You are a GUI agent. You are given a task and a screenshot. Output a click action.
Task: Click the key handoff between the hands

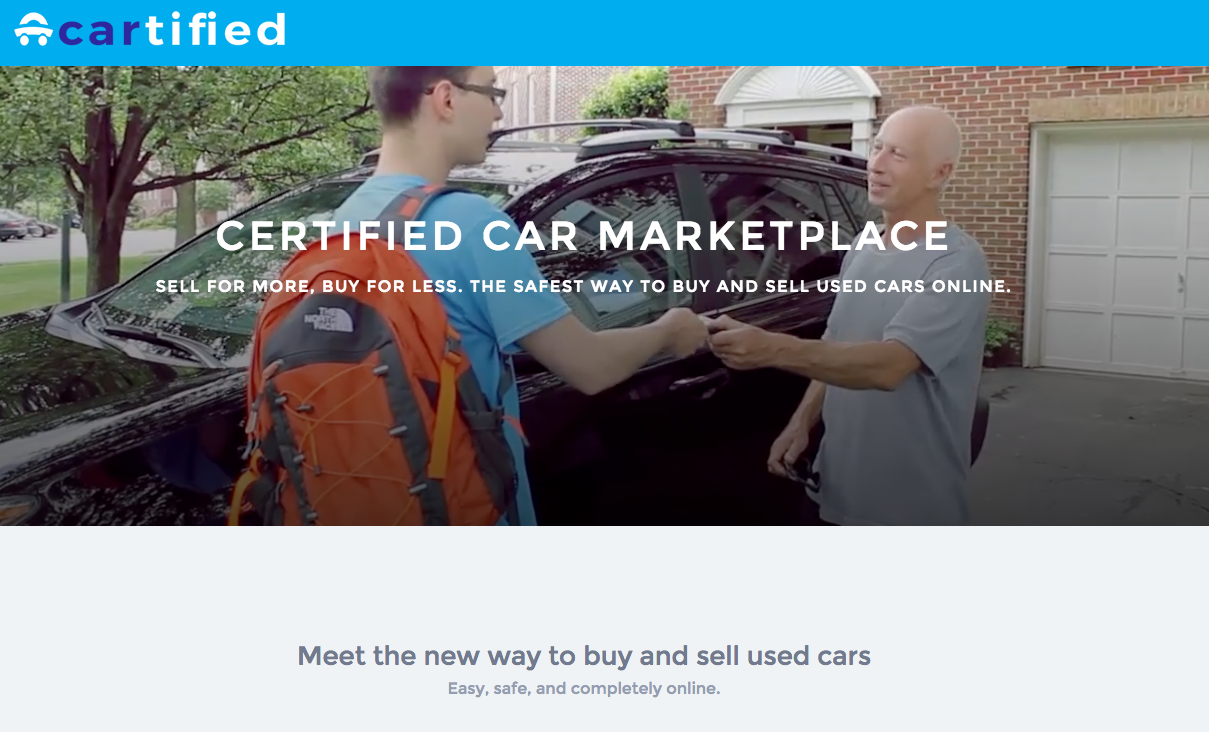(x=714, y=328)
